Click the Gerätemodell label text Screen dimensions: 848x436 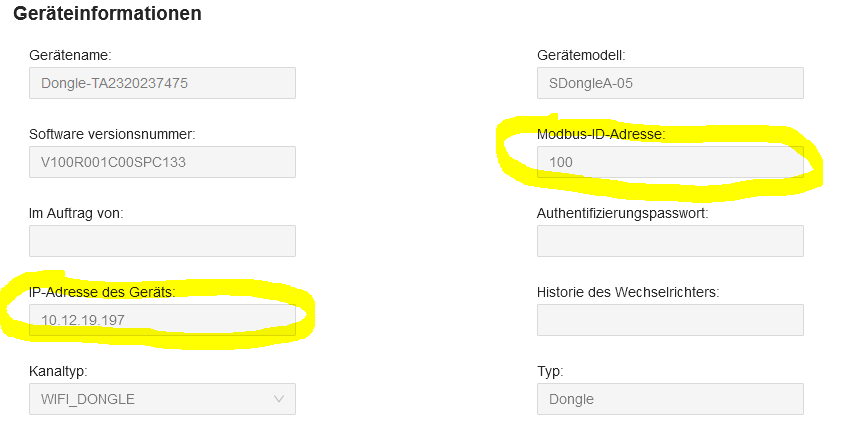[x=581, y=55]
